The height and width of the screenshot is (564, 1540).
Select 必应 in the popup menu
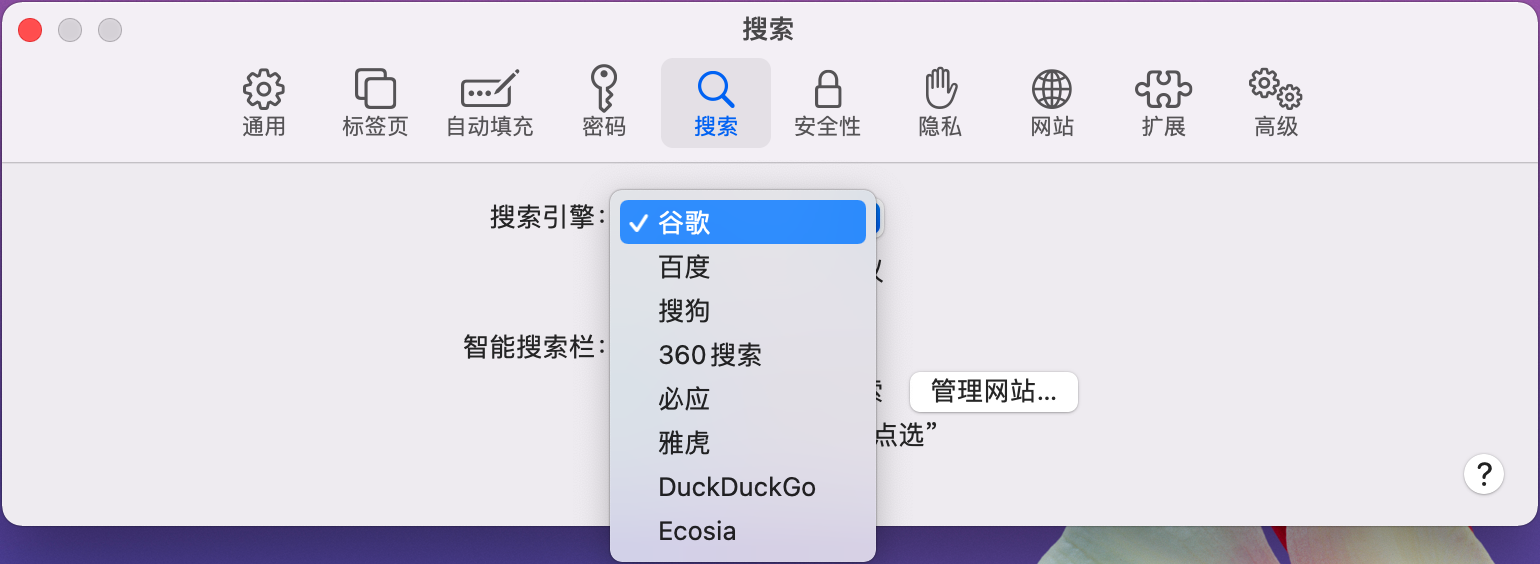(743, 399)
